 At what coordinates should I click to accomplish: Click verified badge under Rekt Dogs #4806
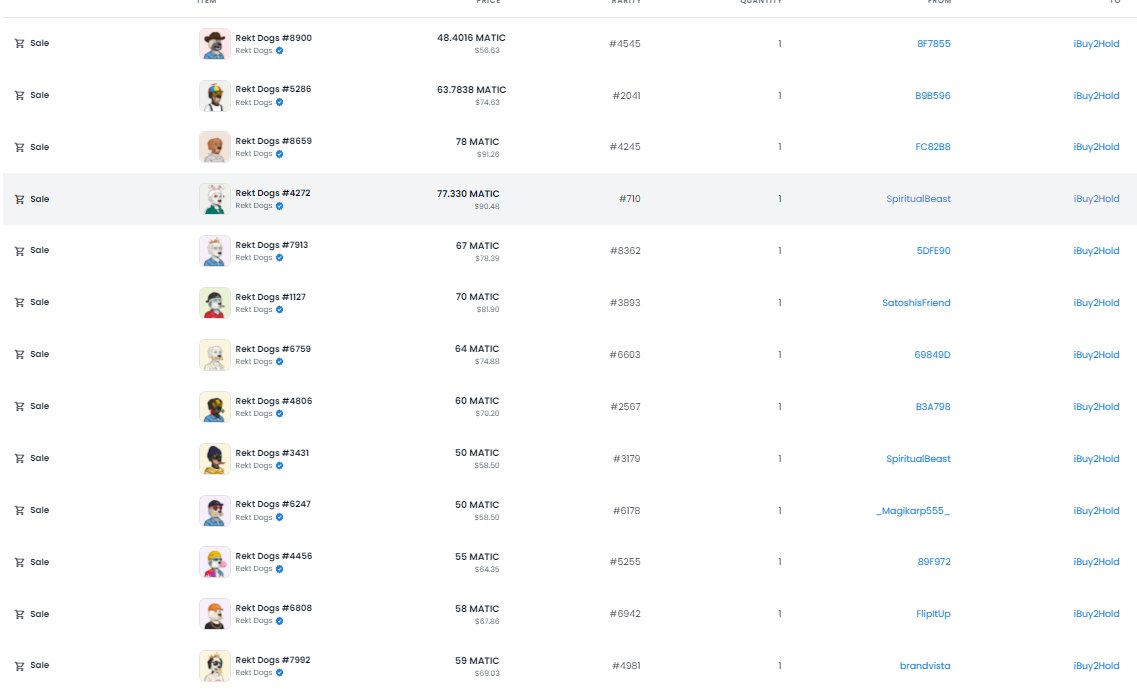[279, 414]
